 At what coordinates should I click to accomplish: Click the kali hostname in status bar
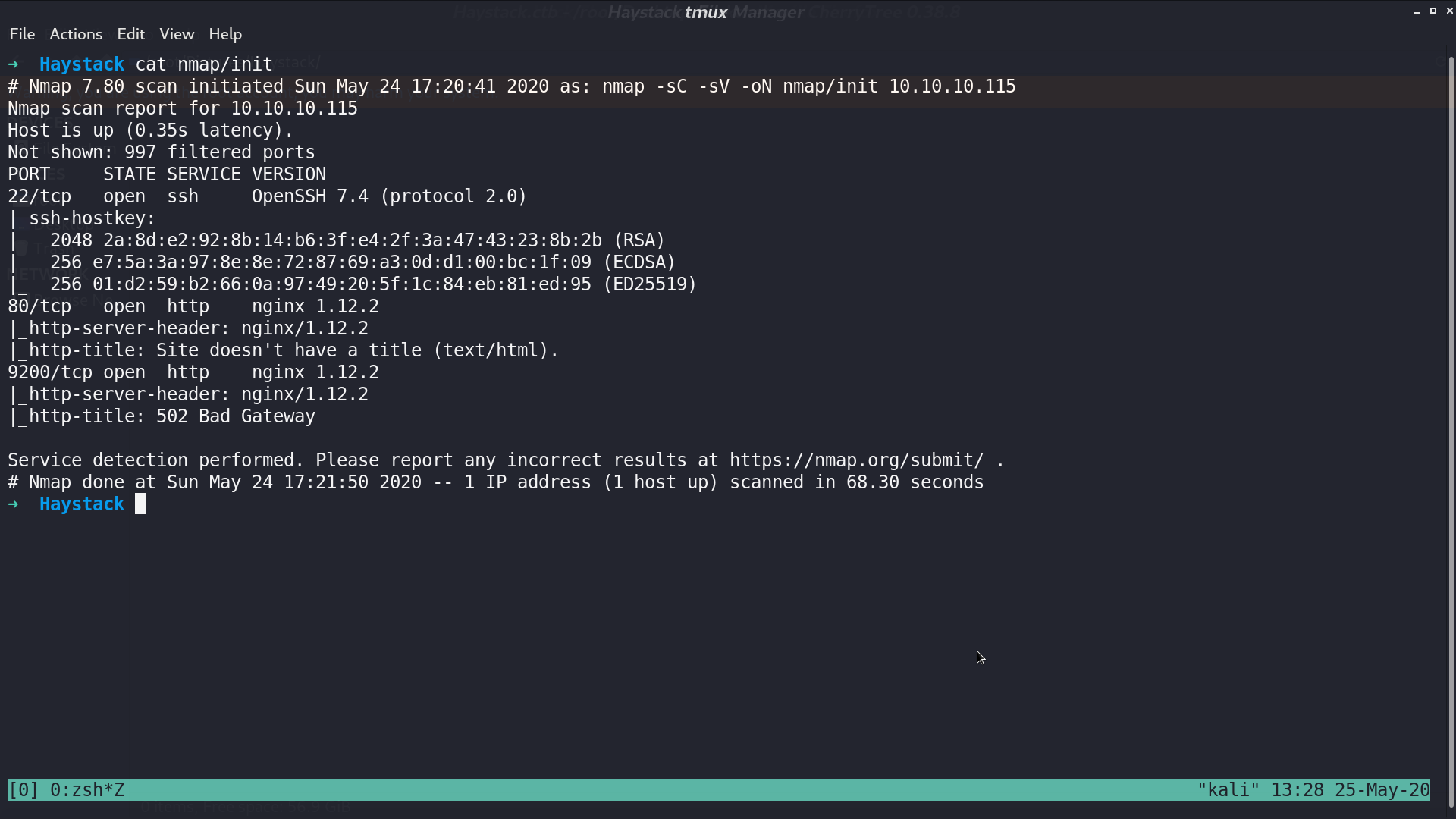click(1228, 790)
